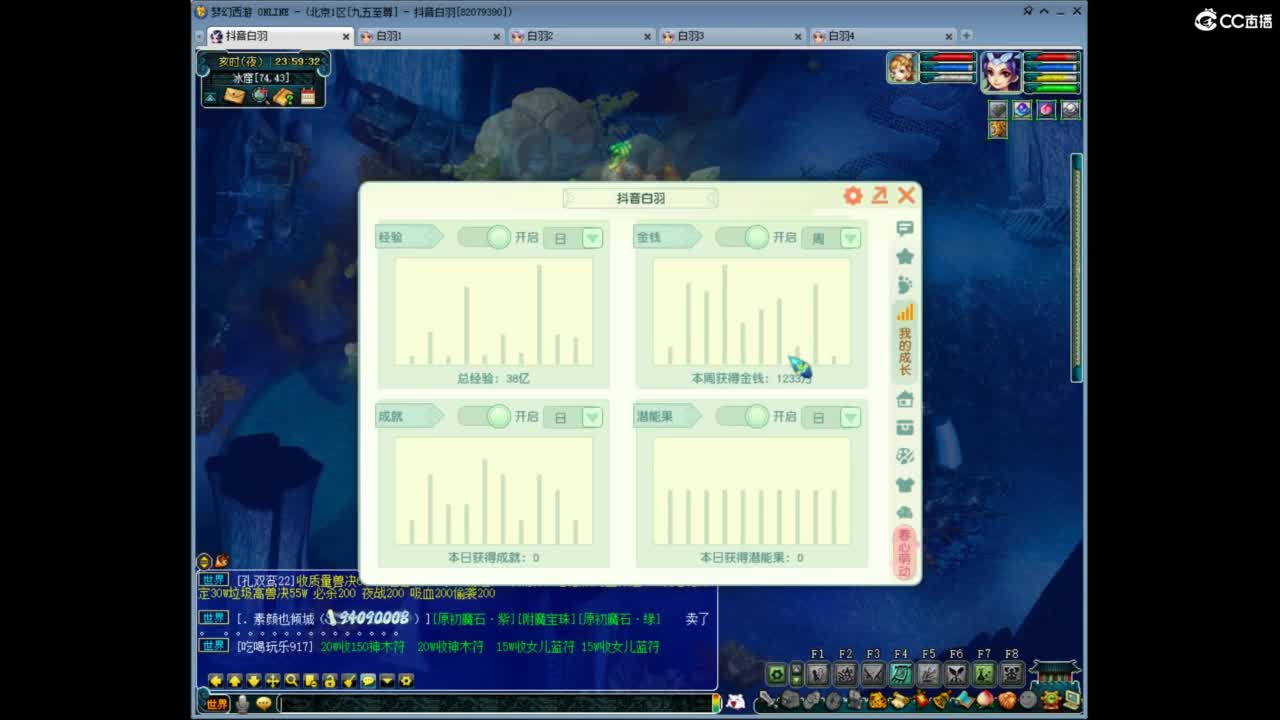Use the F8 skill shortcut slot

1012,674
